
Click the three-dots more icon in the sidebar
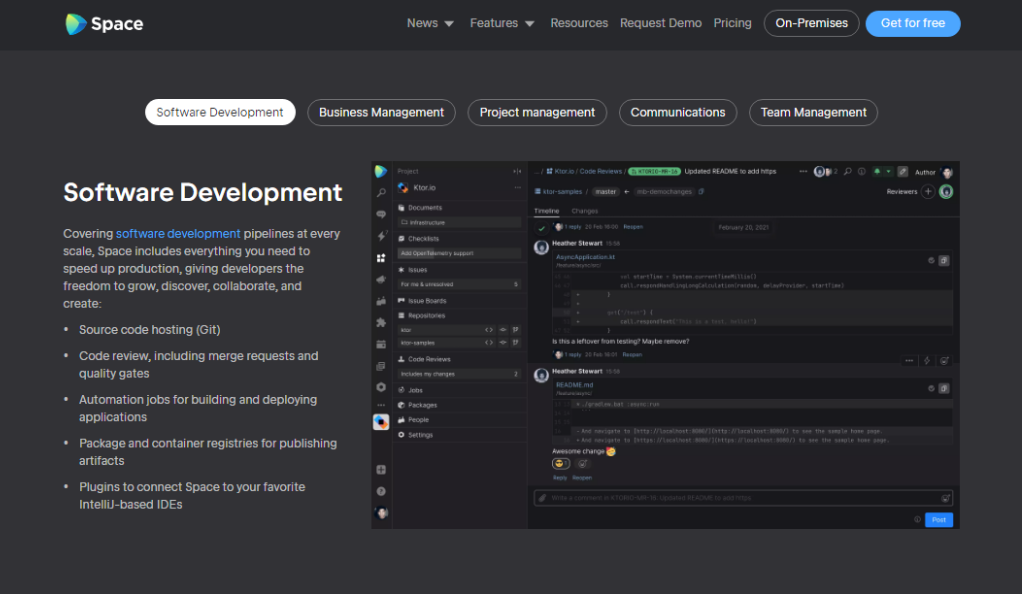[x=381, y=405]
